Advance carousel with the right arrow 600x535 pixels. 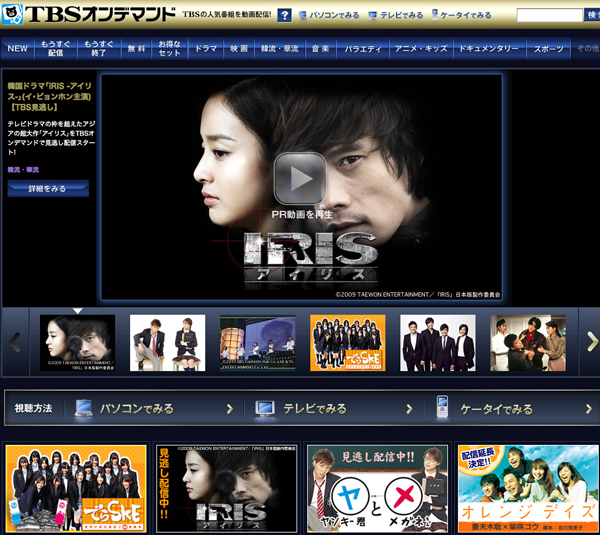click(x=591, y=343)
